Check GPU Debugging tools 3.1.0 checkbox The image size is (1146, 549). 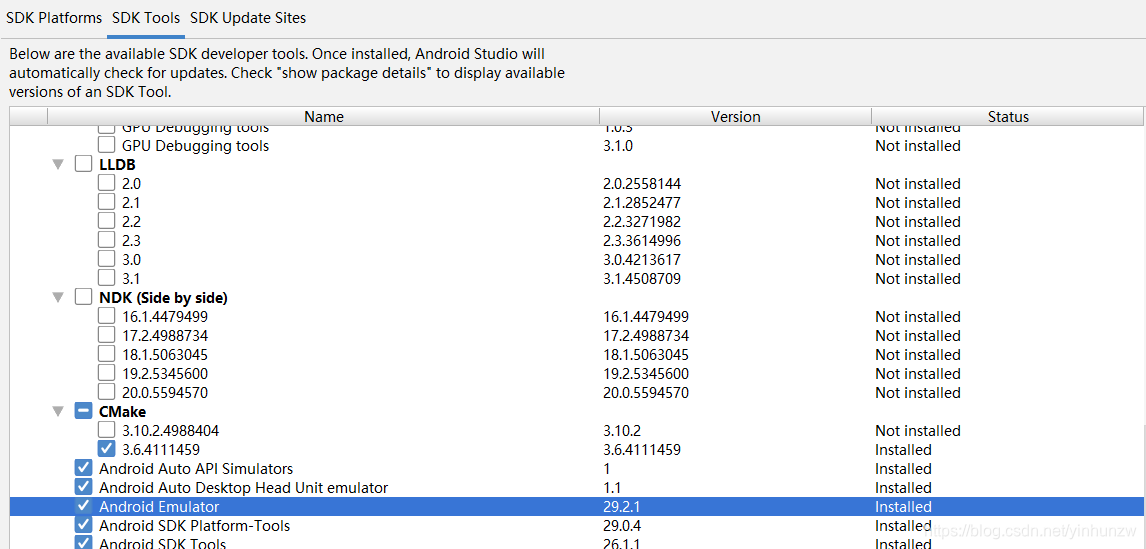point(107,145)
